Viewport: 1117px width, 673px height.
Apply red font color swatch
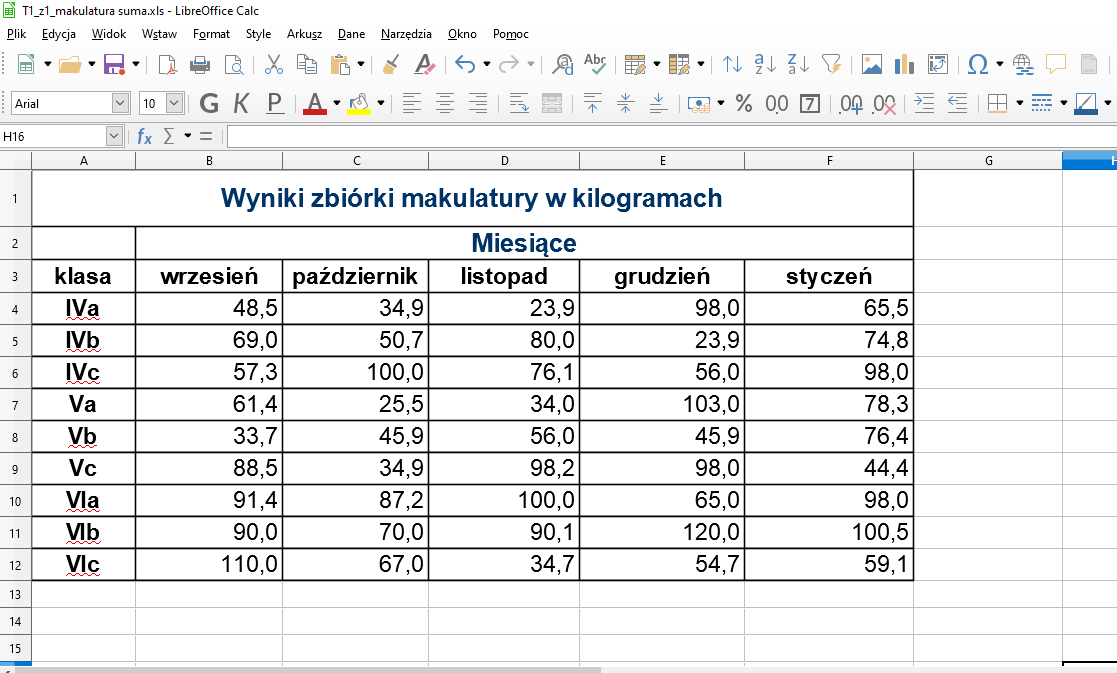coord(314,104)
